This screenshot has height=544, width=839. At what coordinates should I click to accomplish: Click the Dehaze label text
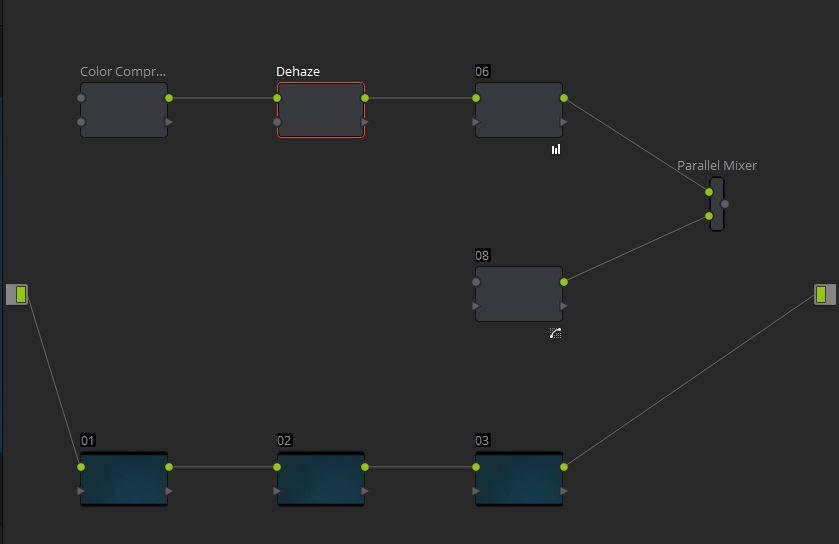click(x=298, y=72)
